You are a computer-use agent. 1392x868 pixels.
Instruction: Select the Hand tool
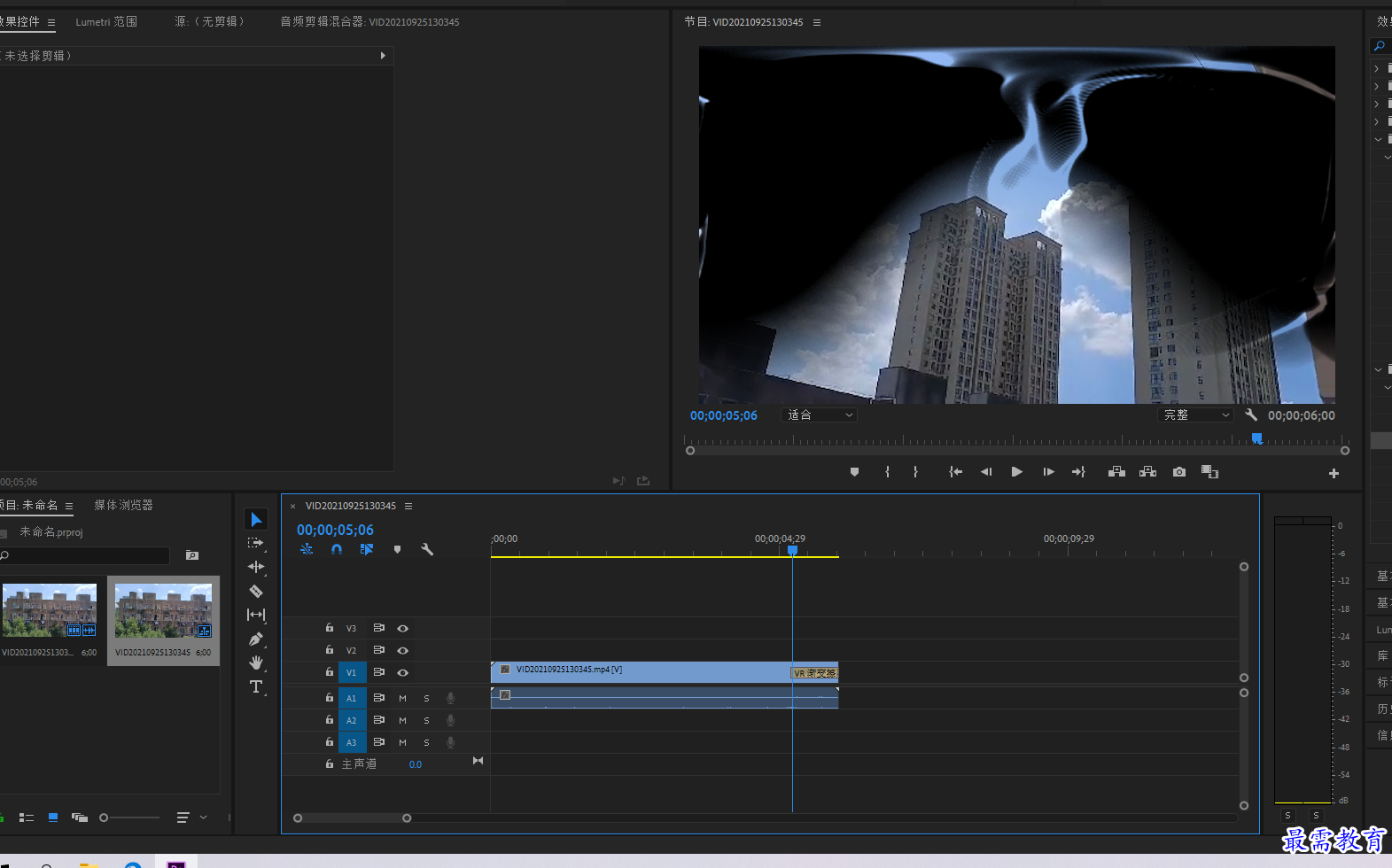pyautogui.click(x=256, y=663)
